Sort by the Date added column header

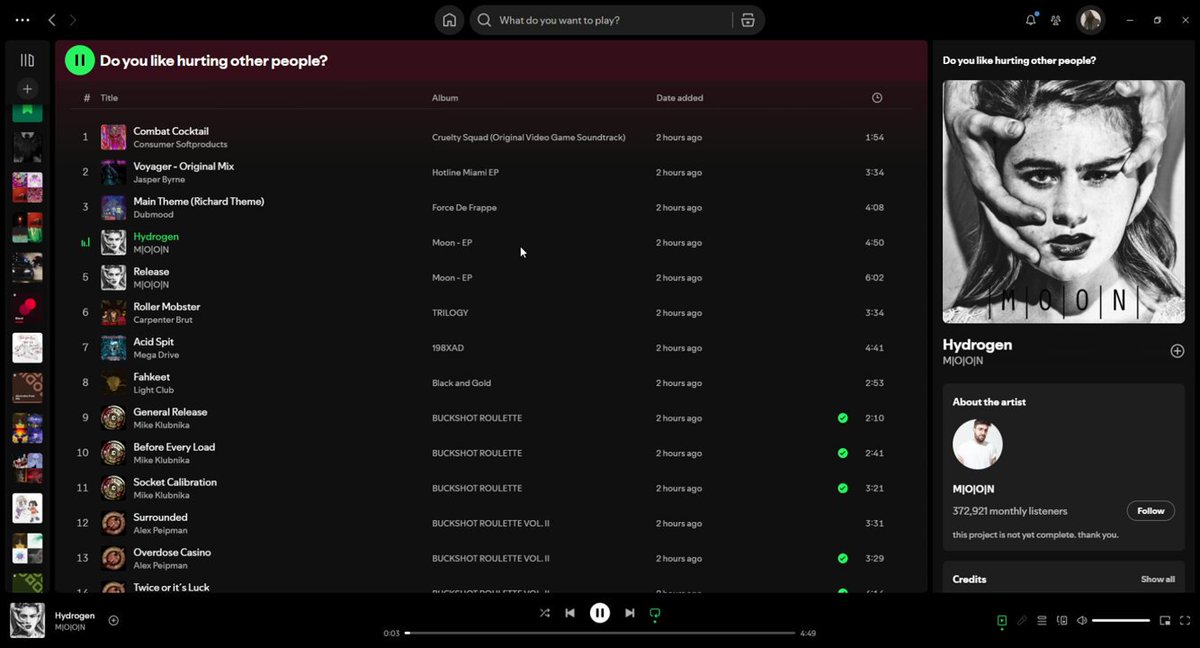point(680,98)
